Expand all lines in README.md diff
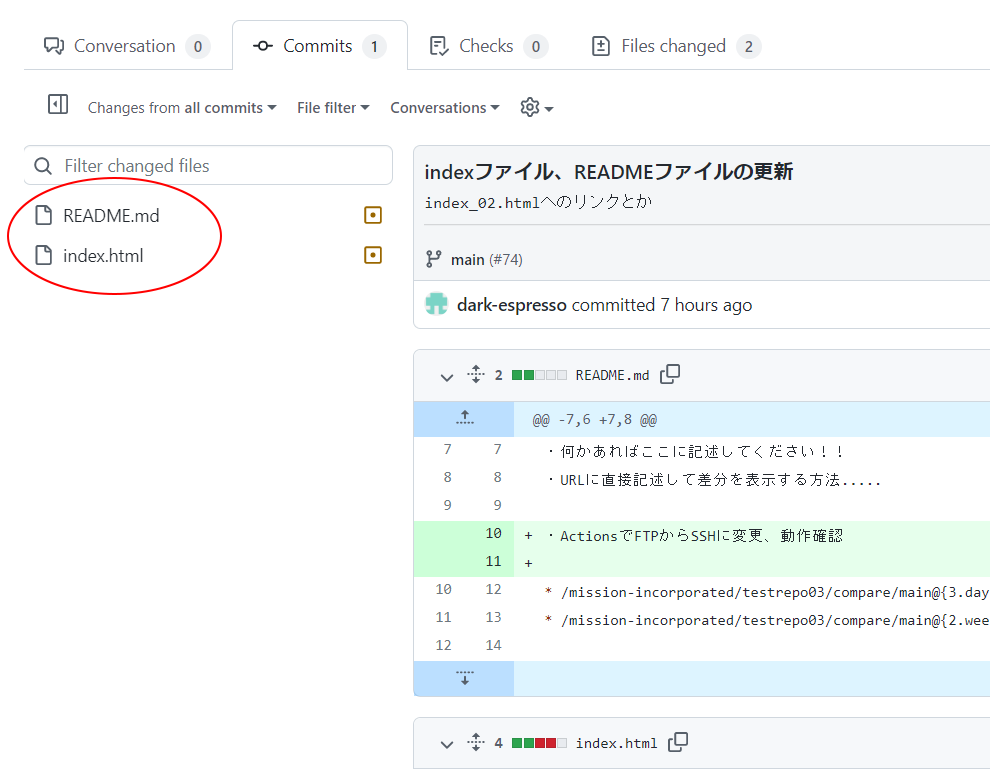Viewport: 990px width, 769px height. [x=475, y=375]
